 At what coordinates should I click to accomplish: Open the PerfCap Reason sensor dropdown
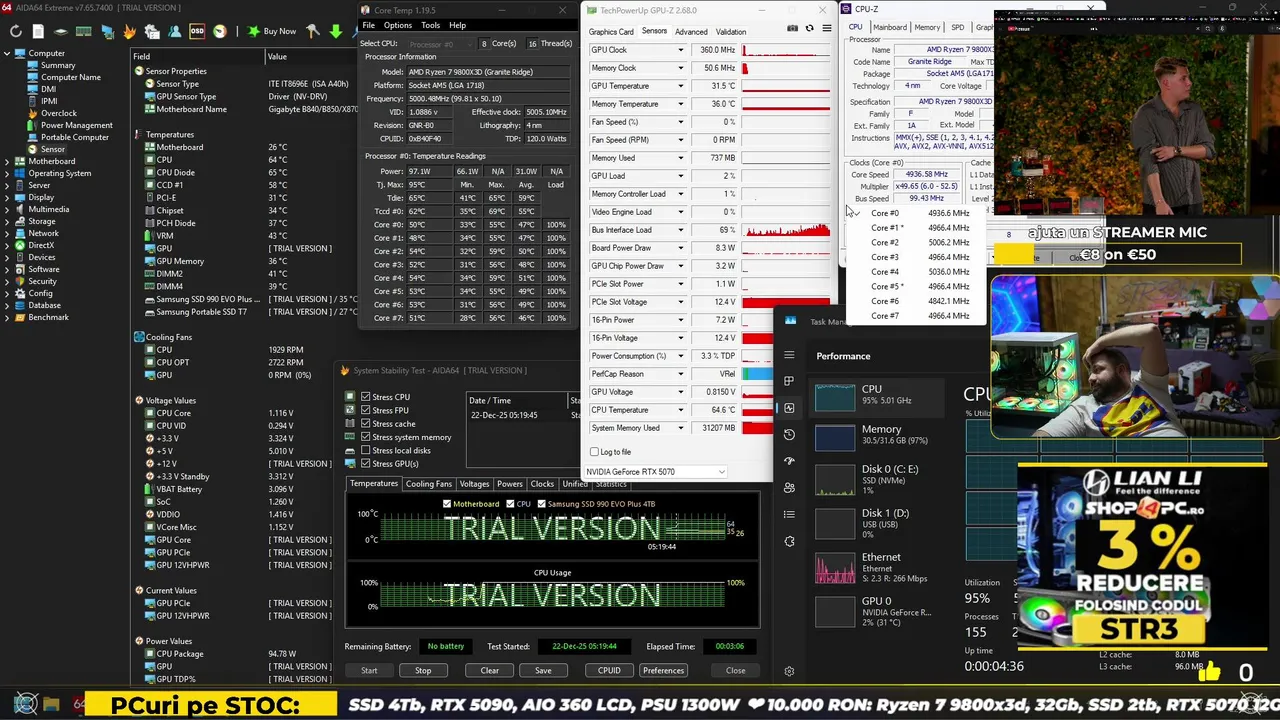pos(681,374)
